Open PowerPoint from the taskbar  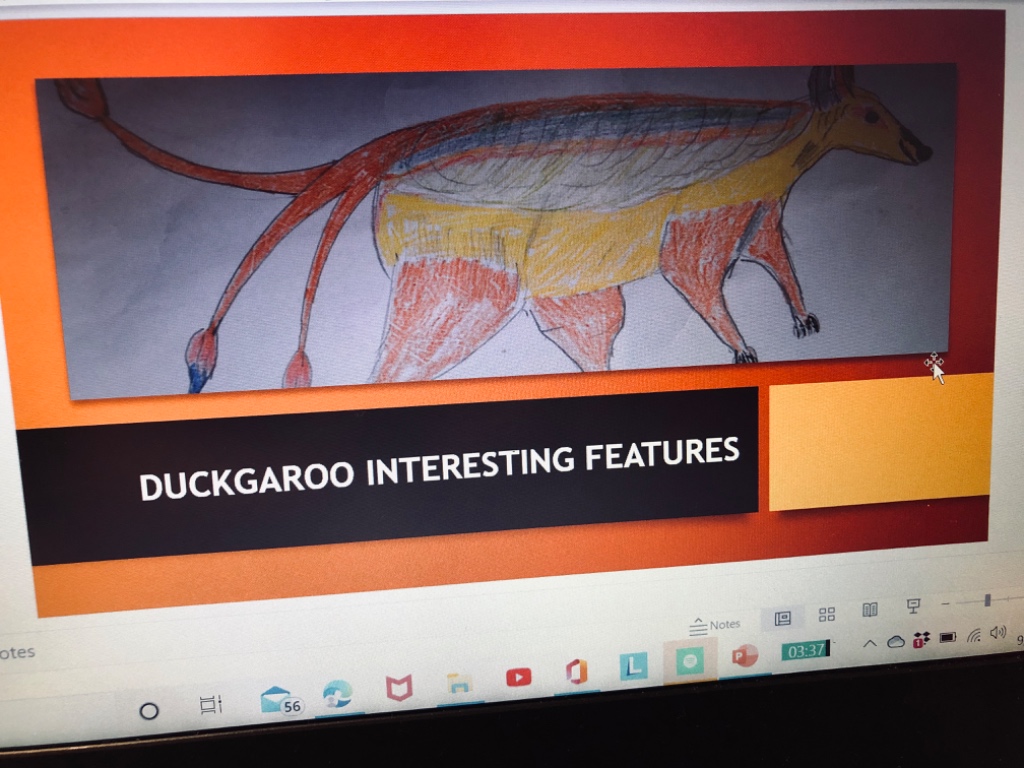[744, 656]
